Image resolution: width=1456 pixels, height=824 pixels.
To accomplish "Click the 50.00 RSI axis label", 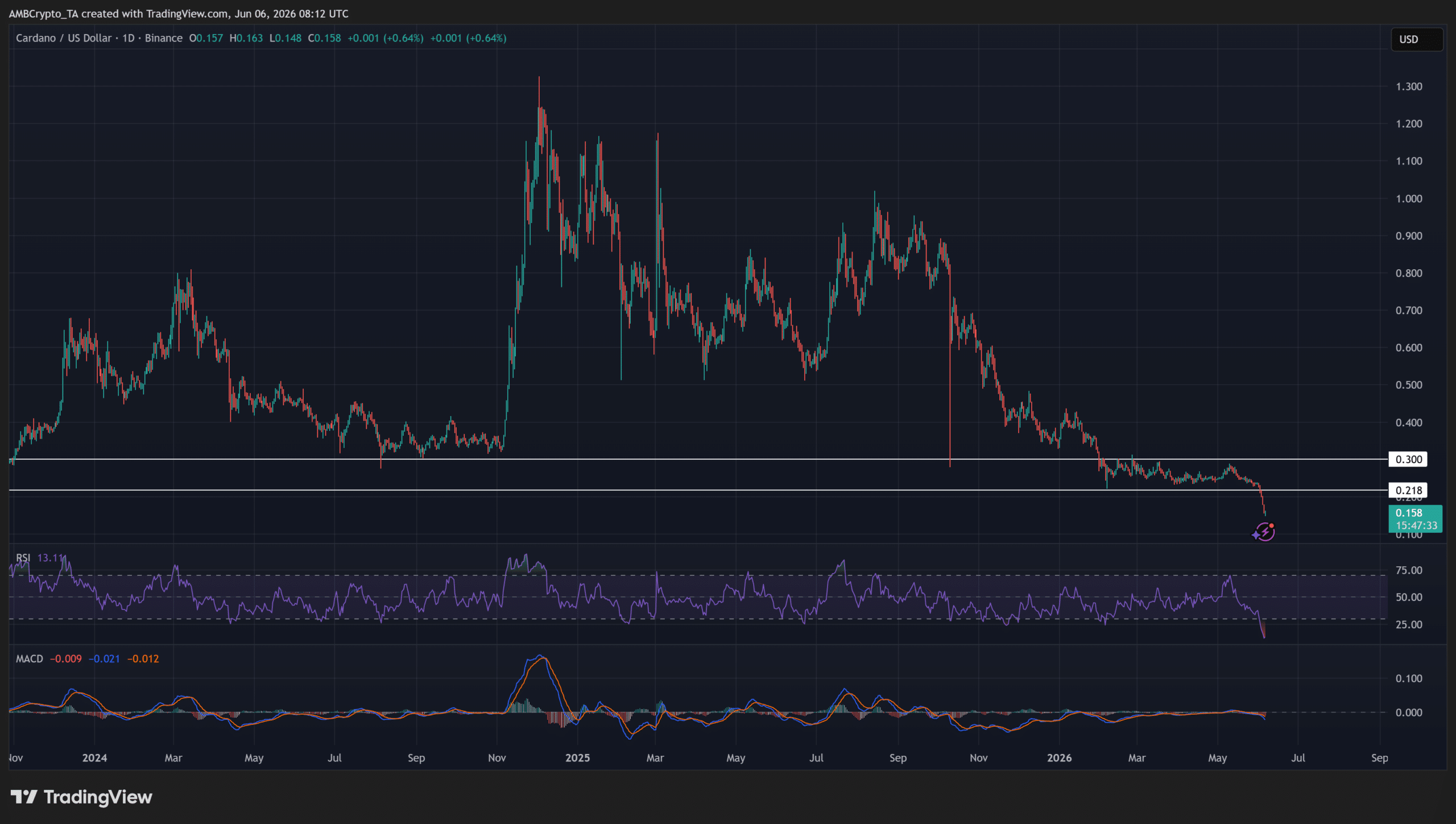I will (x=1409, y=598).
